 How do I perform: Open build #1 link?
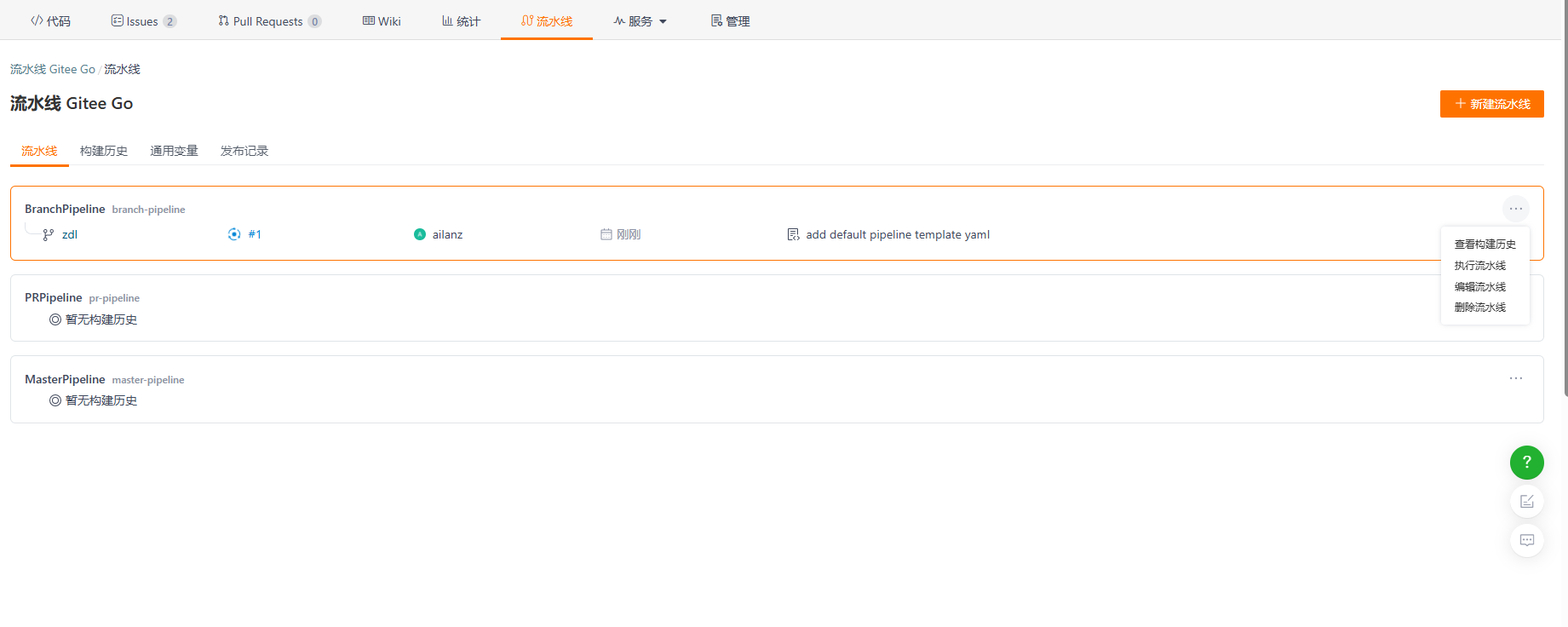pos(255,234)
